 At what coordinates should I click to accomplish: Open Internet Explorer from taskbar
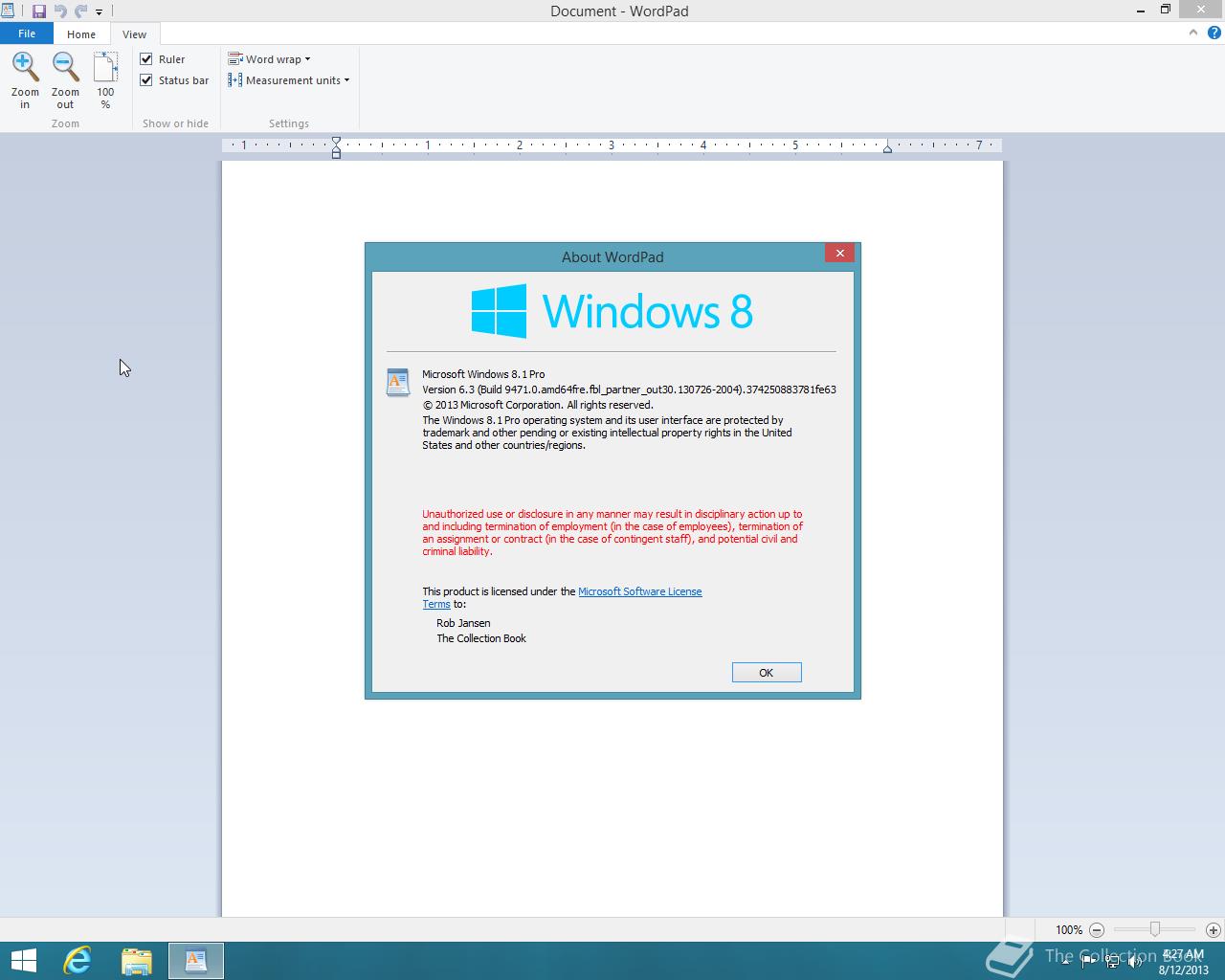pos(77,961)
